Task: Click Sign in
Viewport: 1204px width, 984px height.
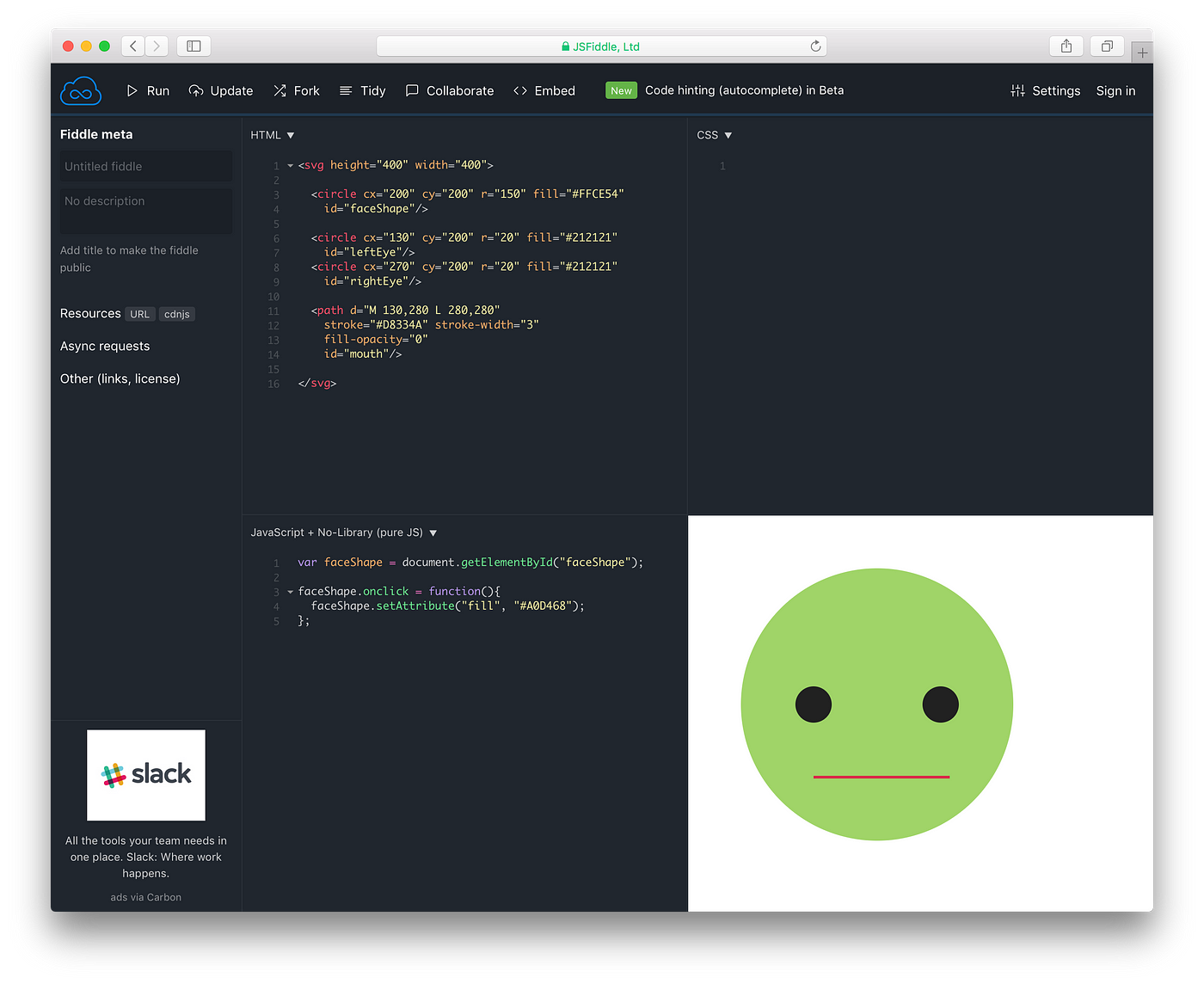Action: (x=1115, y=90)
